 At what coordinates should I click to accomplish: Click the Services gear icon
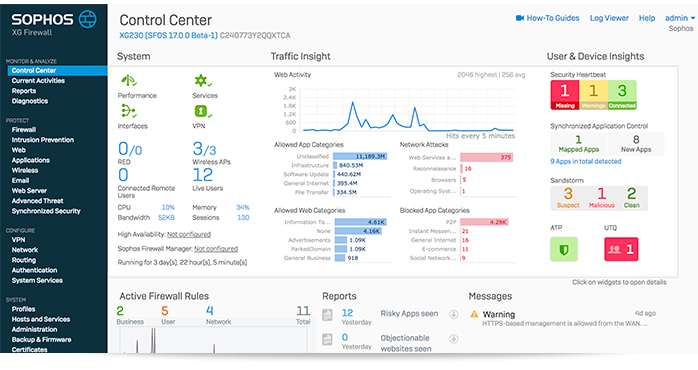click(x=203, y=81)
